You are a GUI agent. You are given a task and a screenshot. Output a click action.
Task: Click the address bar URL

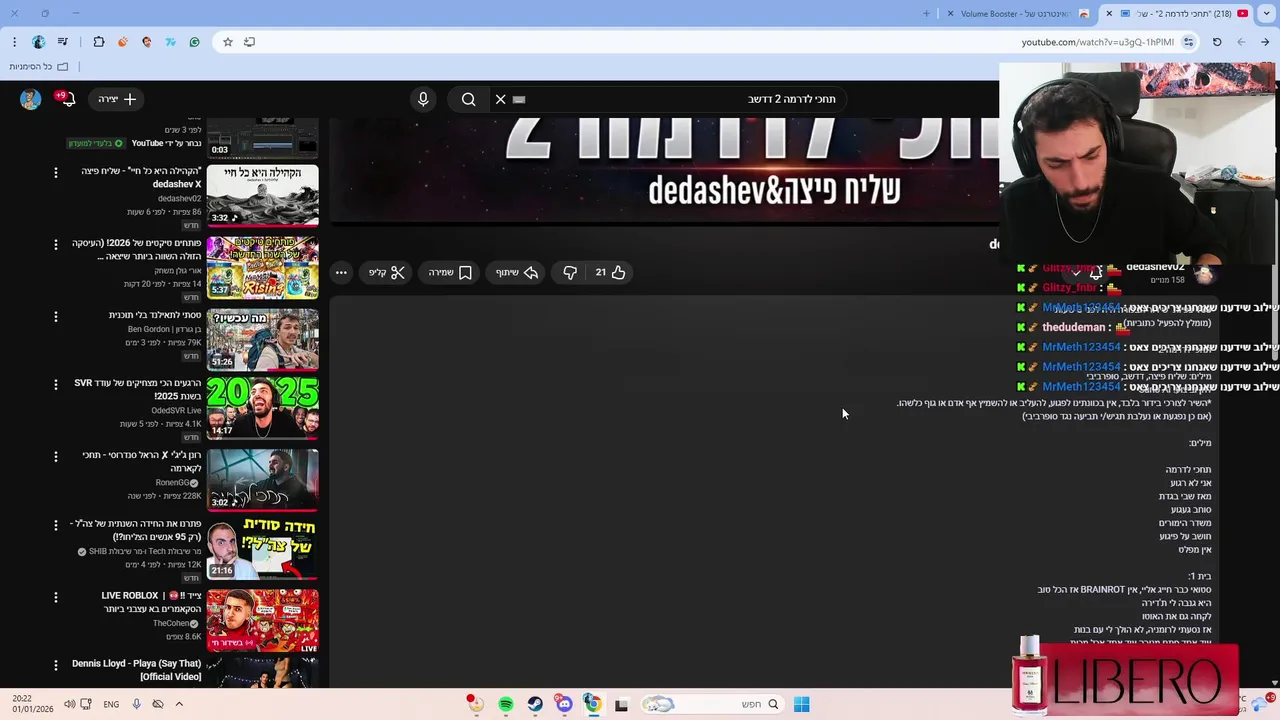1097,42
